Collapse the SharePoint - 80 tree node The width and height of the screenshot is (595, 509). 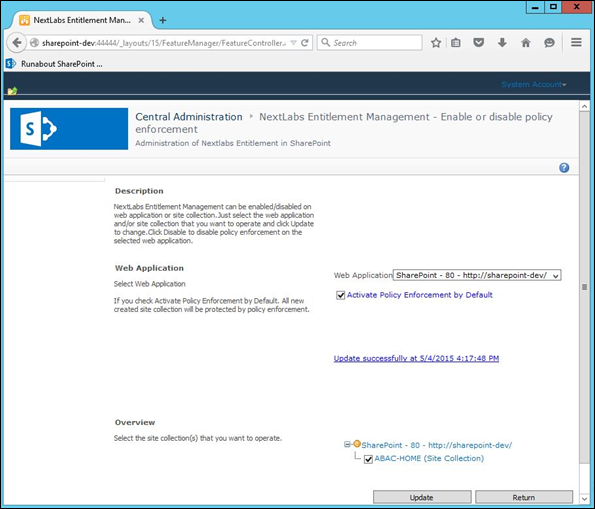[x=347, y=444]
